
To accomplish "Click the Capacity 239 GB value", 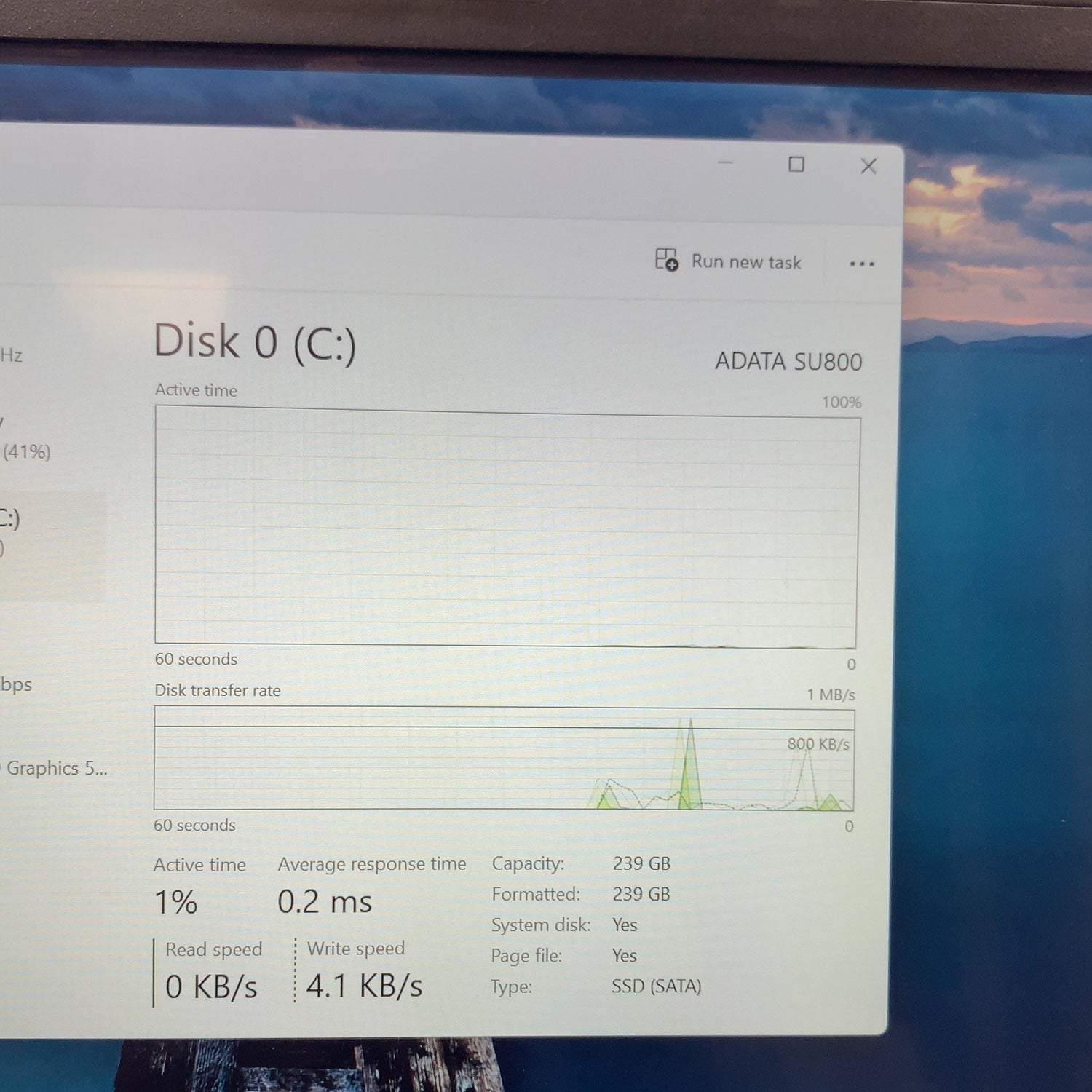I will tap(641, 863).
